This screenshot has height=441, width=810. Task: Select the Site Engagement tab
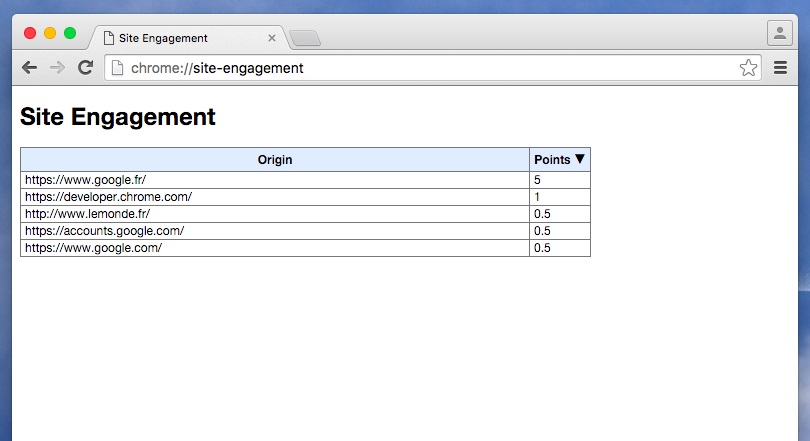pos(189,38)
